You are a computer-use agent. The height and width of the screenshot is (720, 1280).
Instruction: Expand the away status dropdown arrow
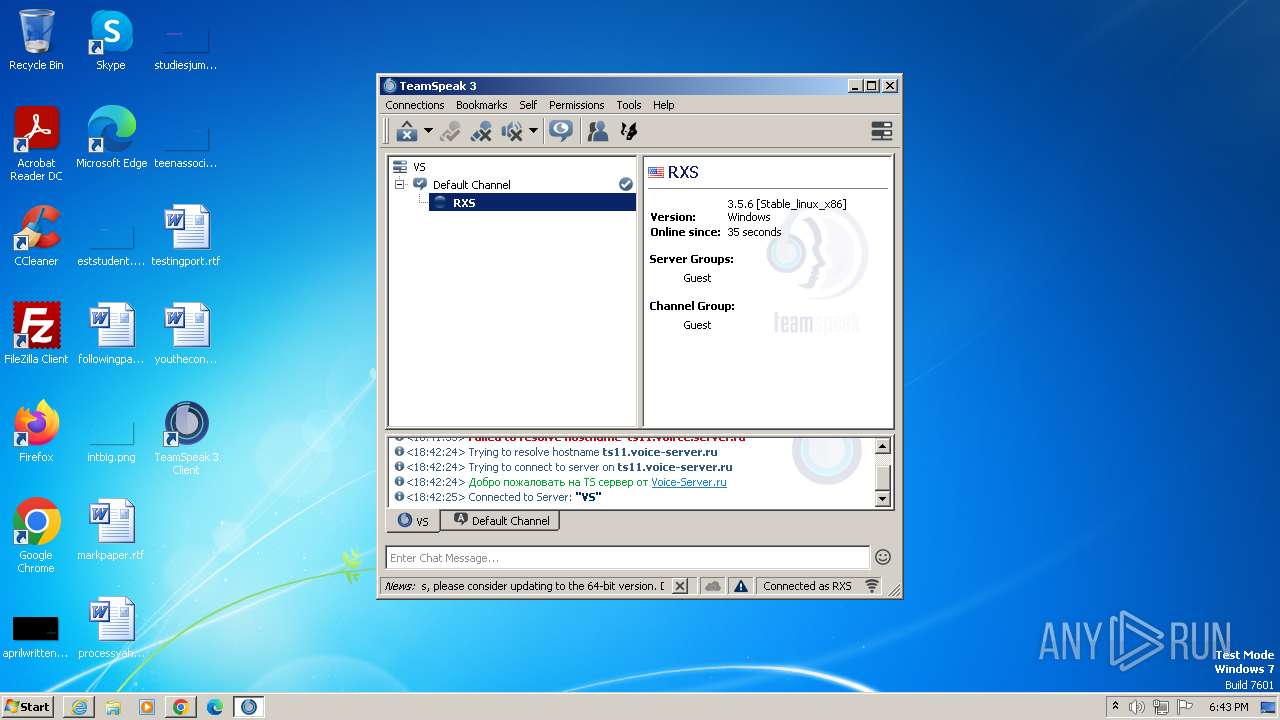tap(533, 131)
